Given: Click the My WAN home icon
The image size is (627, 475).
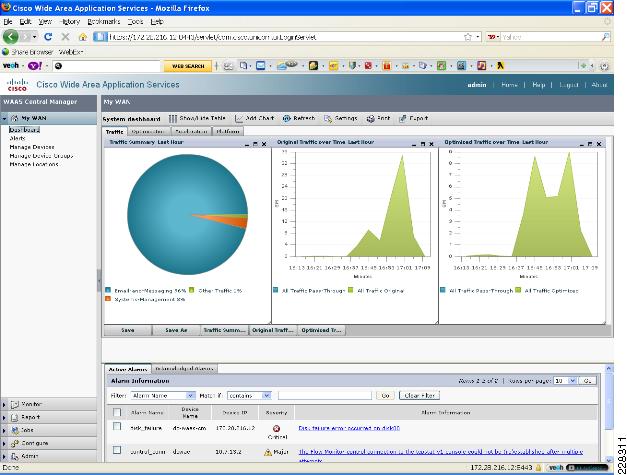Looking at the screenshot, I should 14,118.
